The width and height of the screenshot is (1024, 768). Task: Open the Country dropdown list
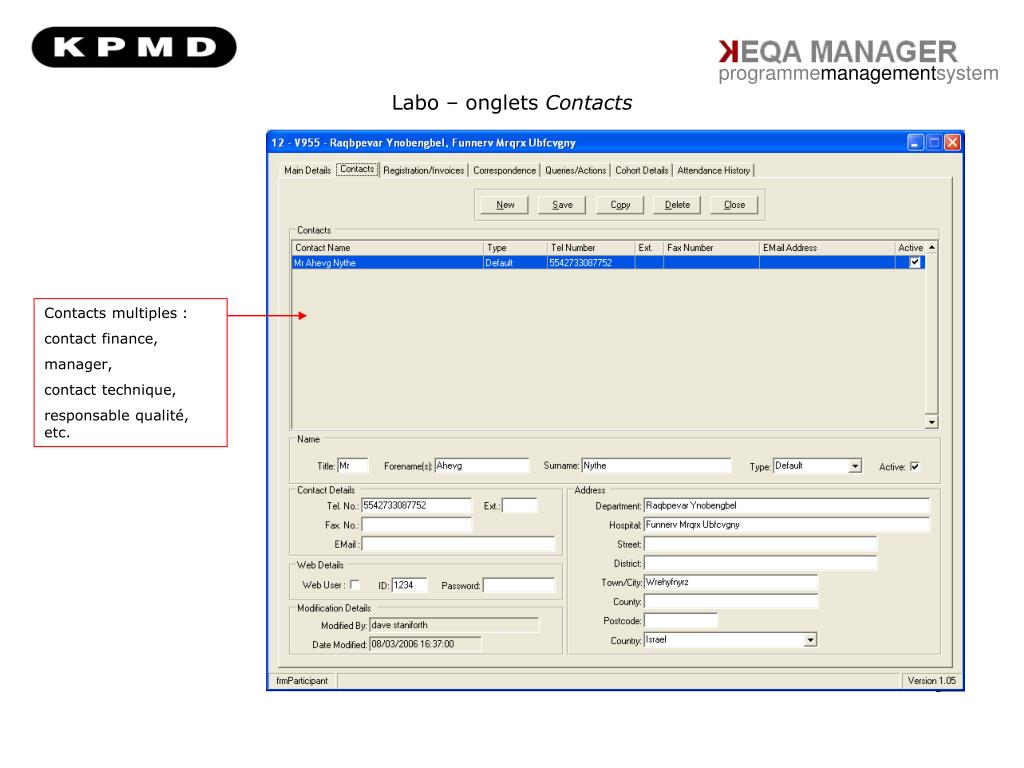[x=810, y=640]
